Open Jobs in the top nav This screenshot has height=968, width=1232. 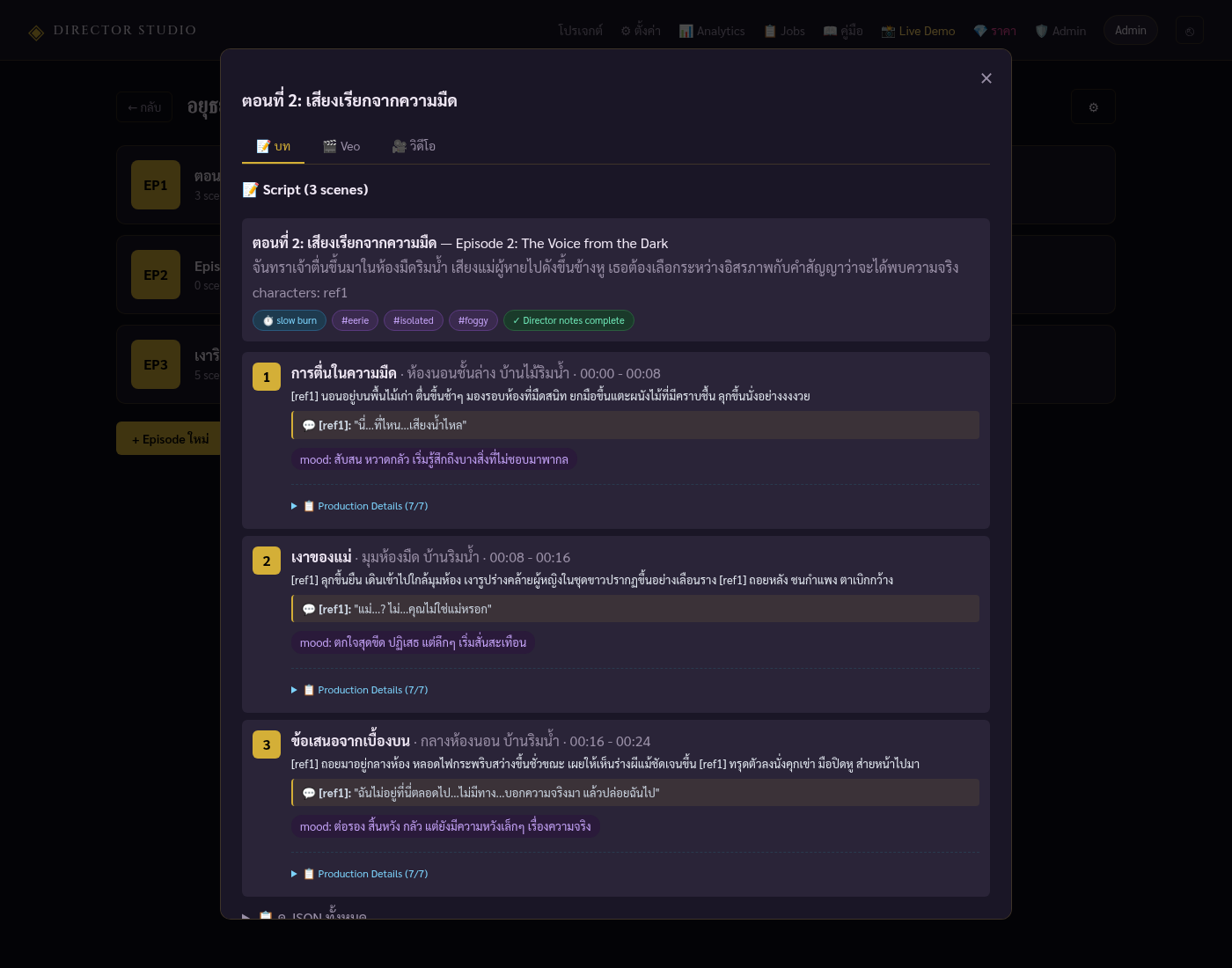[x=784, y=31]
